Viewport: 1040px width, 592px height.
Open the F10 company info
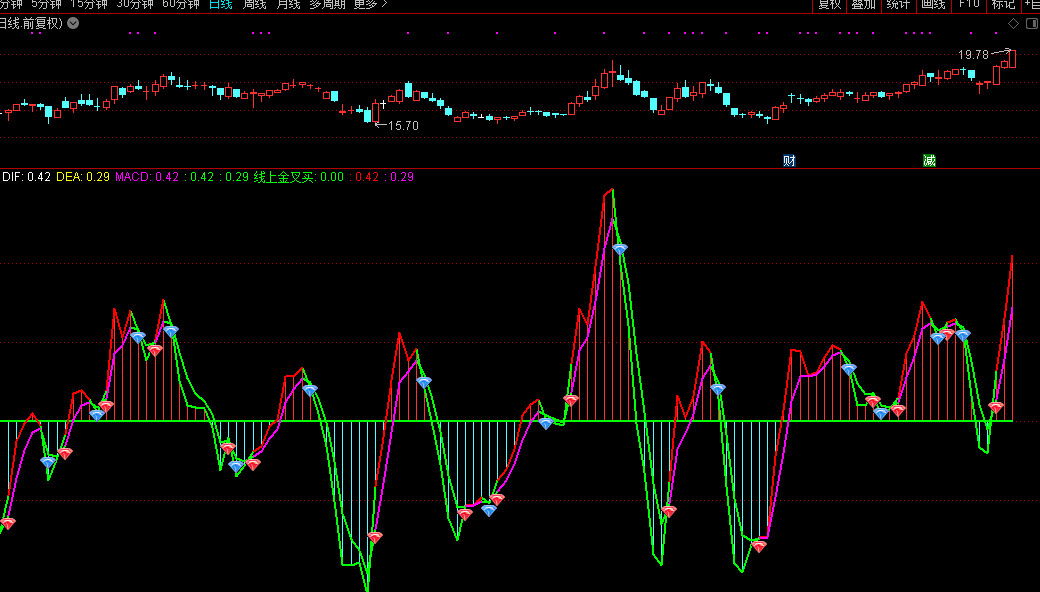click(968, 4)
